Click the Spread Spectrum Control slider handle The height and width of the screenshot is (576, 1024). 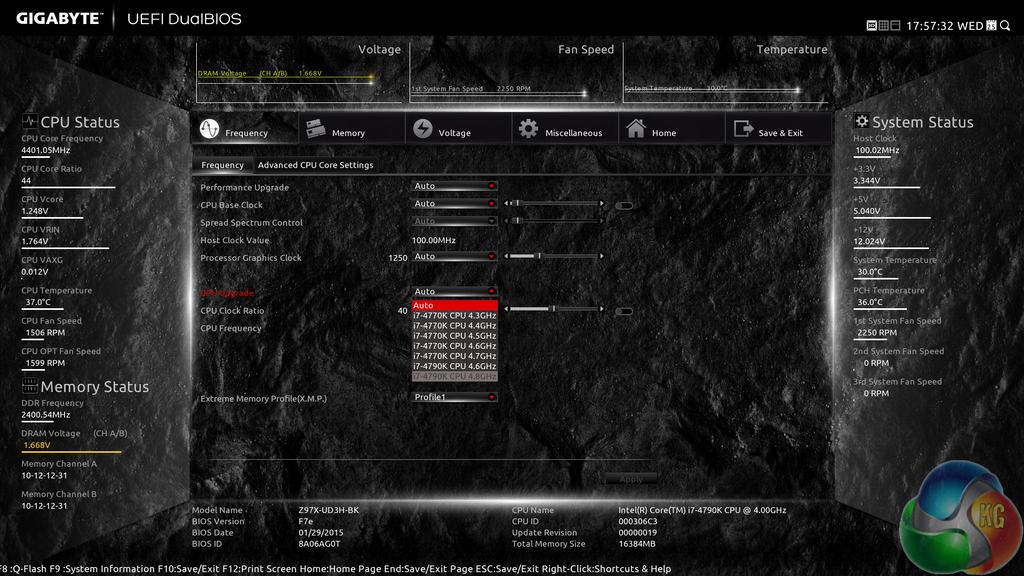(x=517, y=221)
